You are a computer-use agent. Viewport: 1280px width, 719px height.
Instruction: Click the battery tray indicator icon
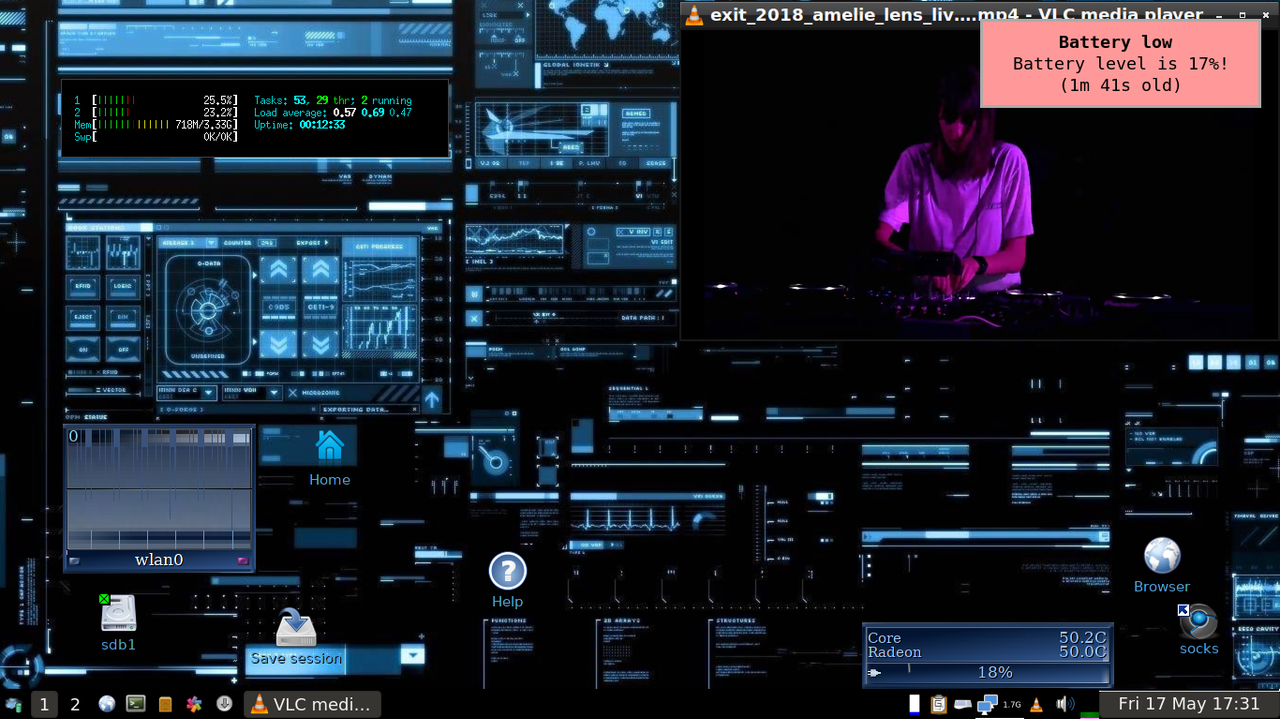coord(914,704)
